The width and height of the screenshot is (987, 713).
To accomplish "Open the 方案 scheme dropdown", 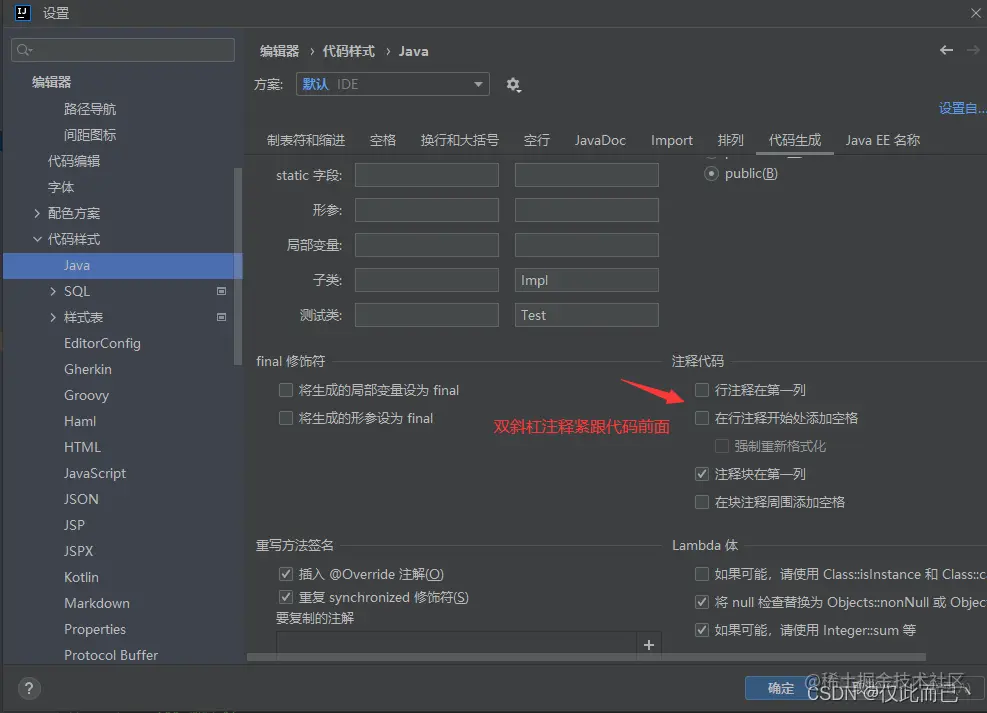I will click(x=392, y=84).
